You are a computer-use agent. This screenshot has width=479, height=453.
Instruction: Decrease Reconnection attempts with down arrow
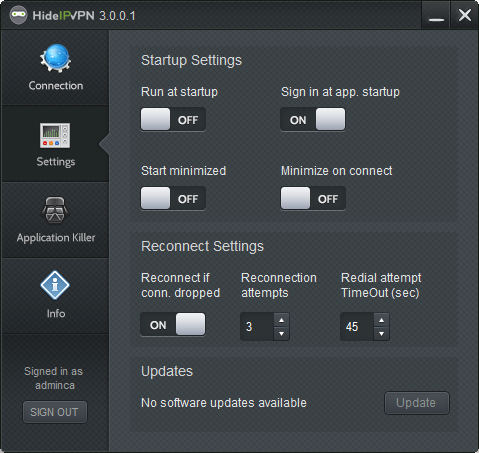282,334
